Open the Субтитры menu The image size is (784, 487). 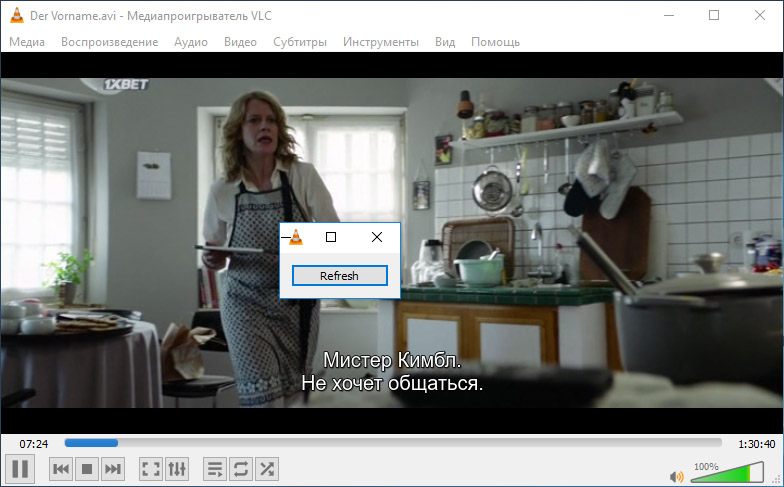click(300, 42)
